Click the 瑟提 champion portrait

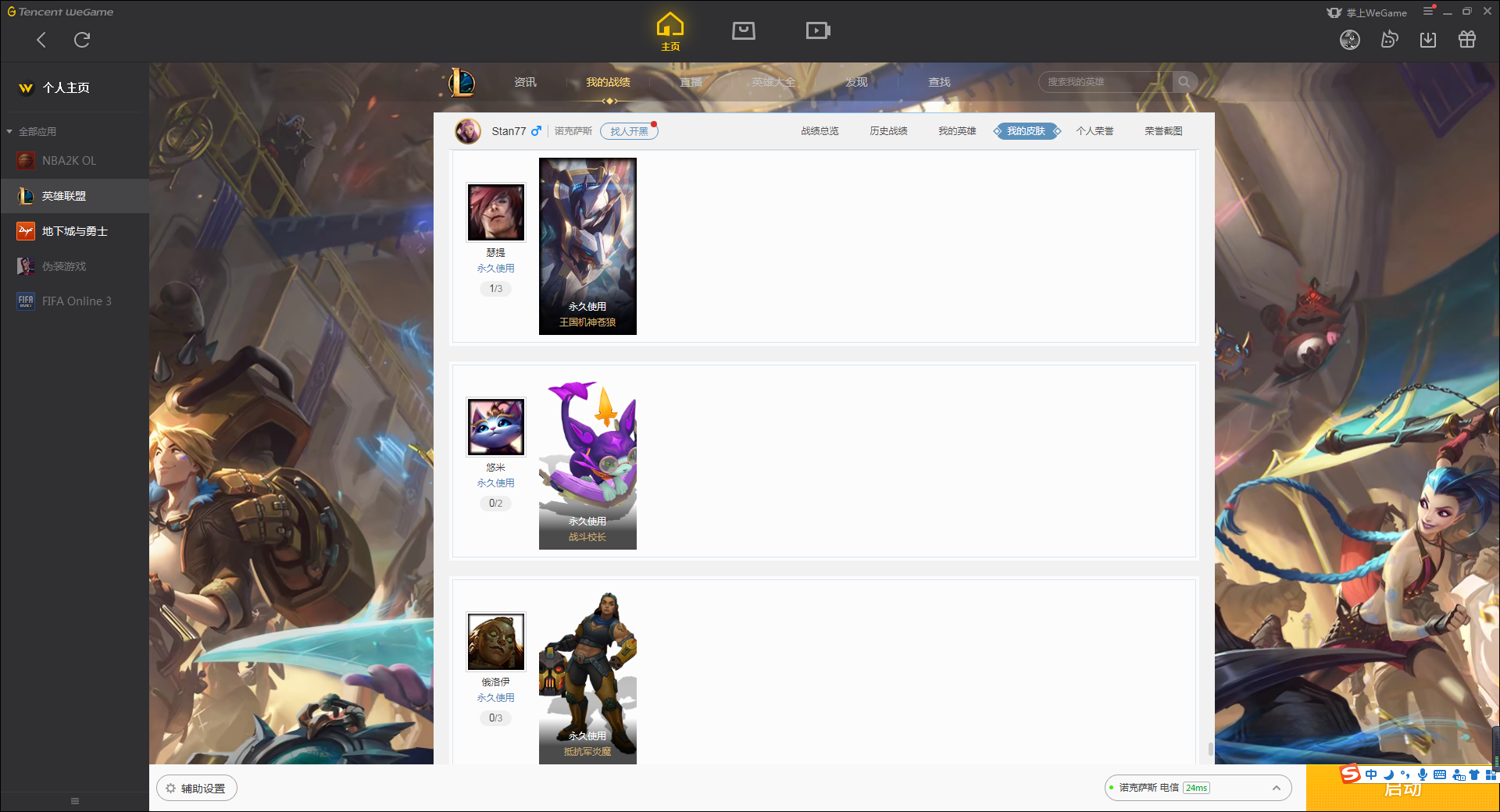click(x=496, y=212)
